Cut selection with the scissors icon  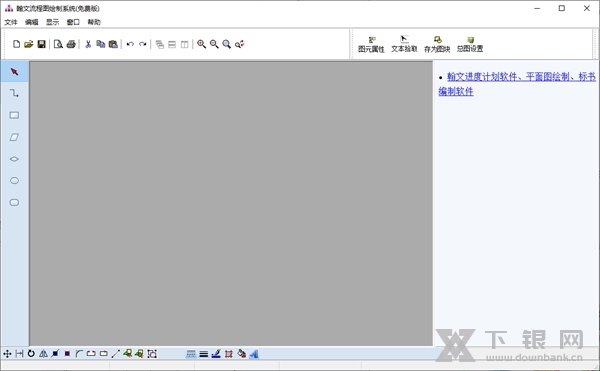[x=88, y=44]
